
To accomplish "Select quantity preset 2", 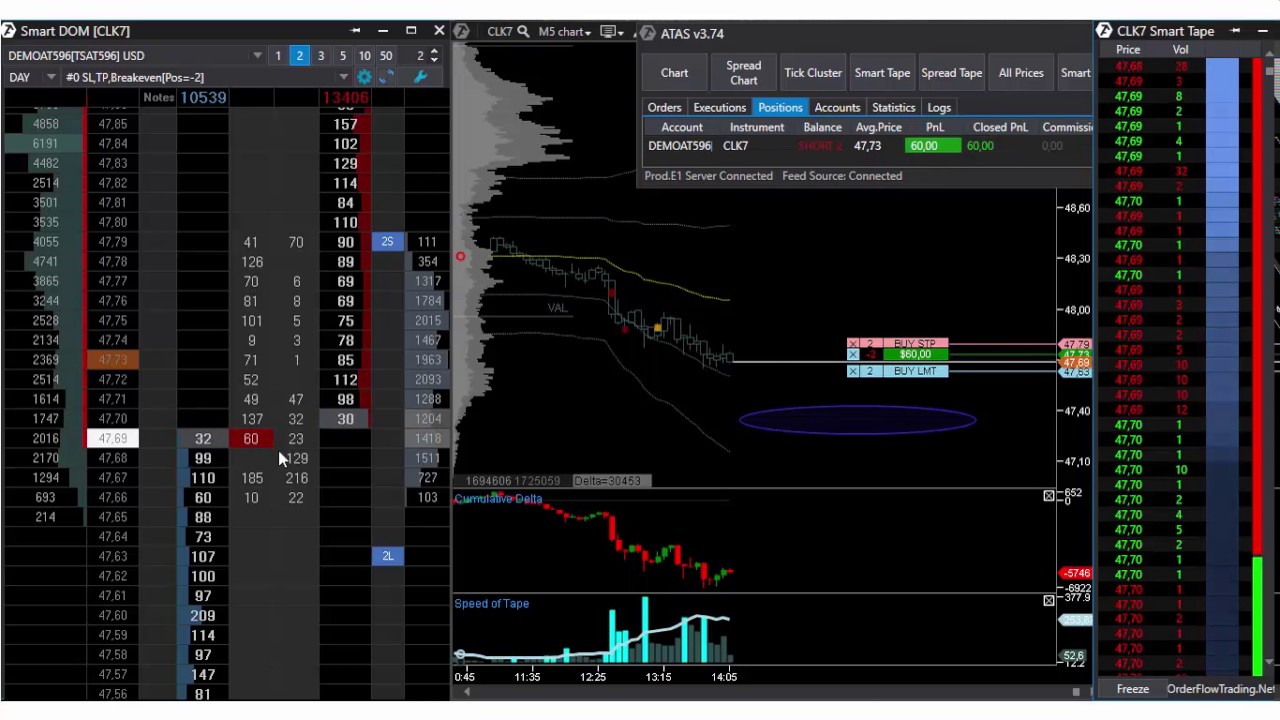I will (x=299, y=56).
